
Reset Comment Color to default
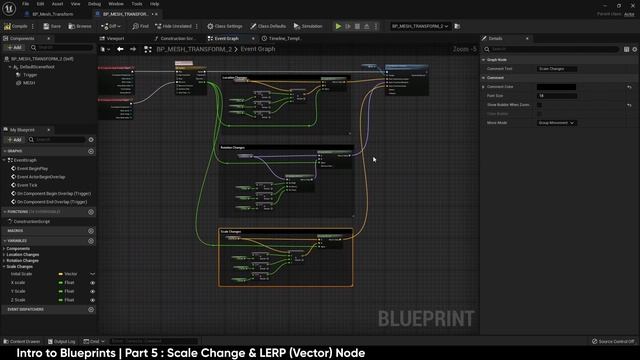tap(629, 87)
